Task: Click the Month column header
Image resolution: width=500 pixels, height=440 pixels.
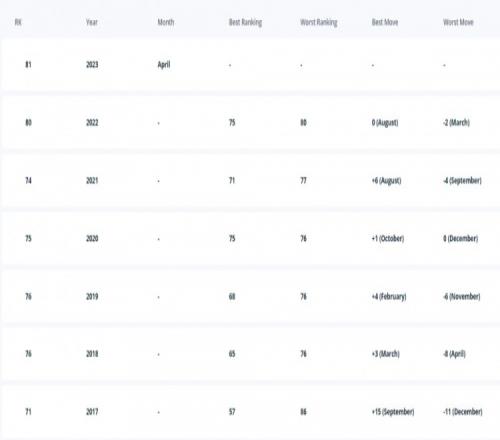Action: point(166,22)
